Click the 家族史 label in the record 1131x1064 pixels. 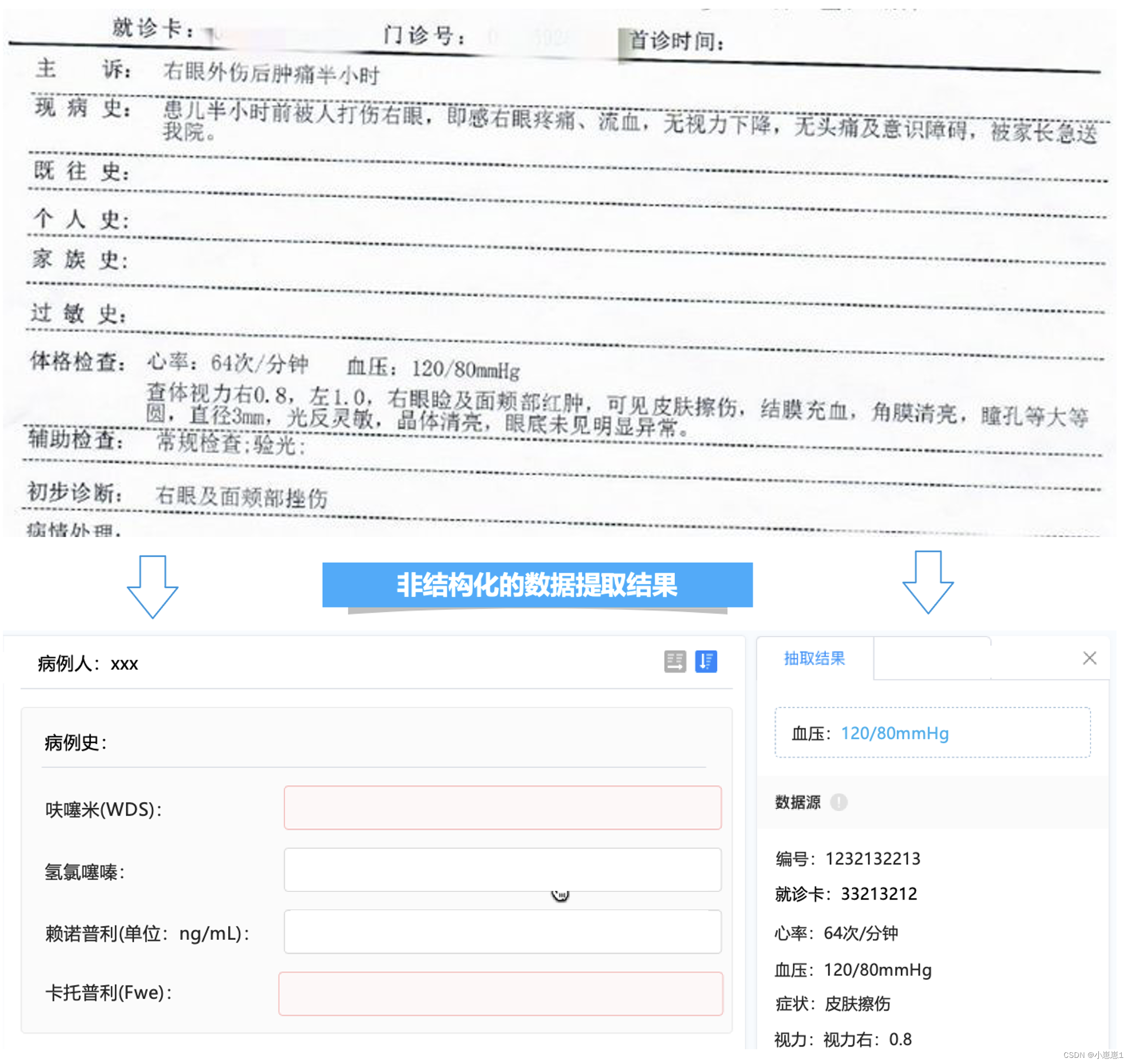click(x=80, y=259)
